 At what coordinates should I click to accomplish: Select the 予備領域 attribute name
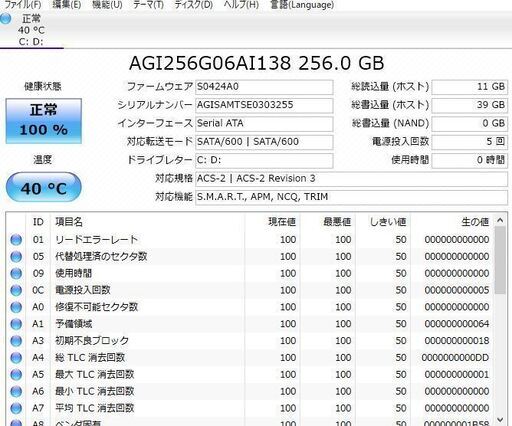(x=73, y=324)
